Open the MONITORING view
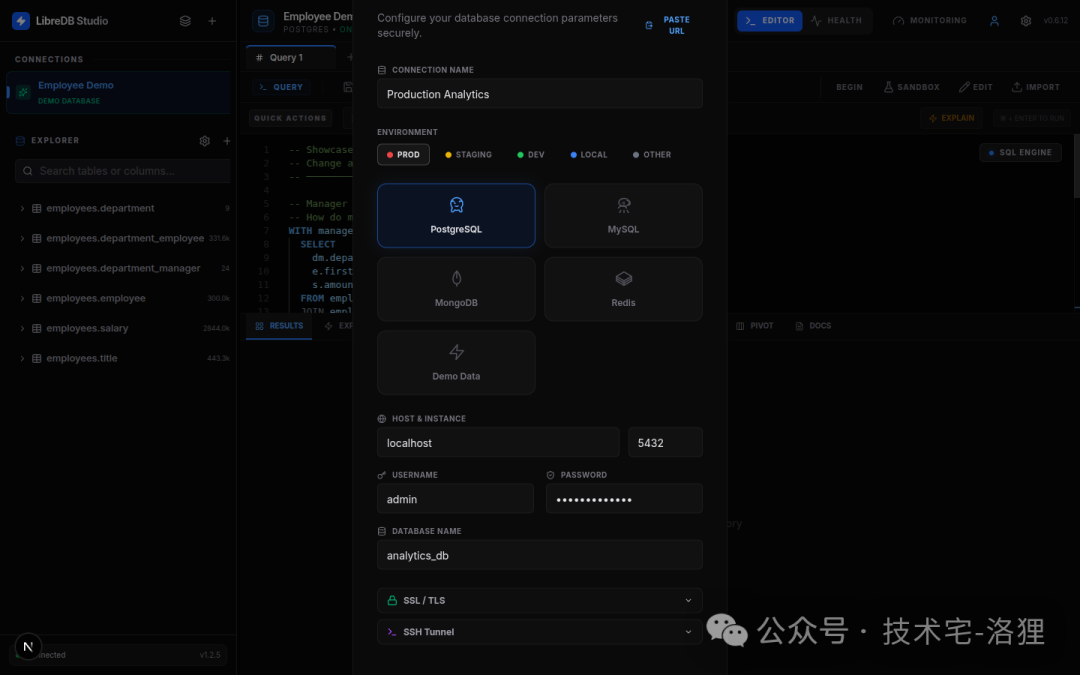Image resolution: width=1080 pixels, height=675 pixels. [x=930, y=21]
